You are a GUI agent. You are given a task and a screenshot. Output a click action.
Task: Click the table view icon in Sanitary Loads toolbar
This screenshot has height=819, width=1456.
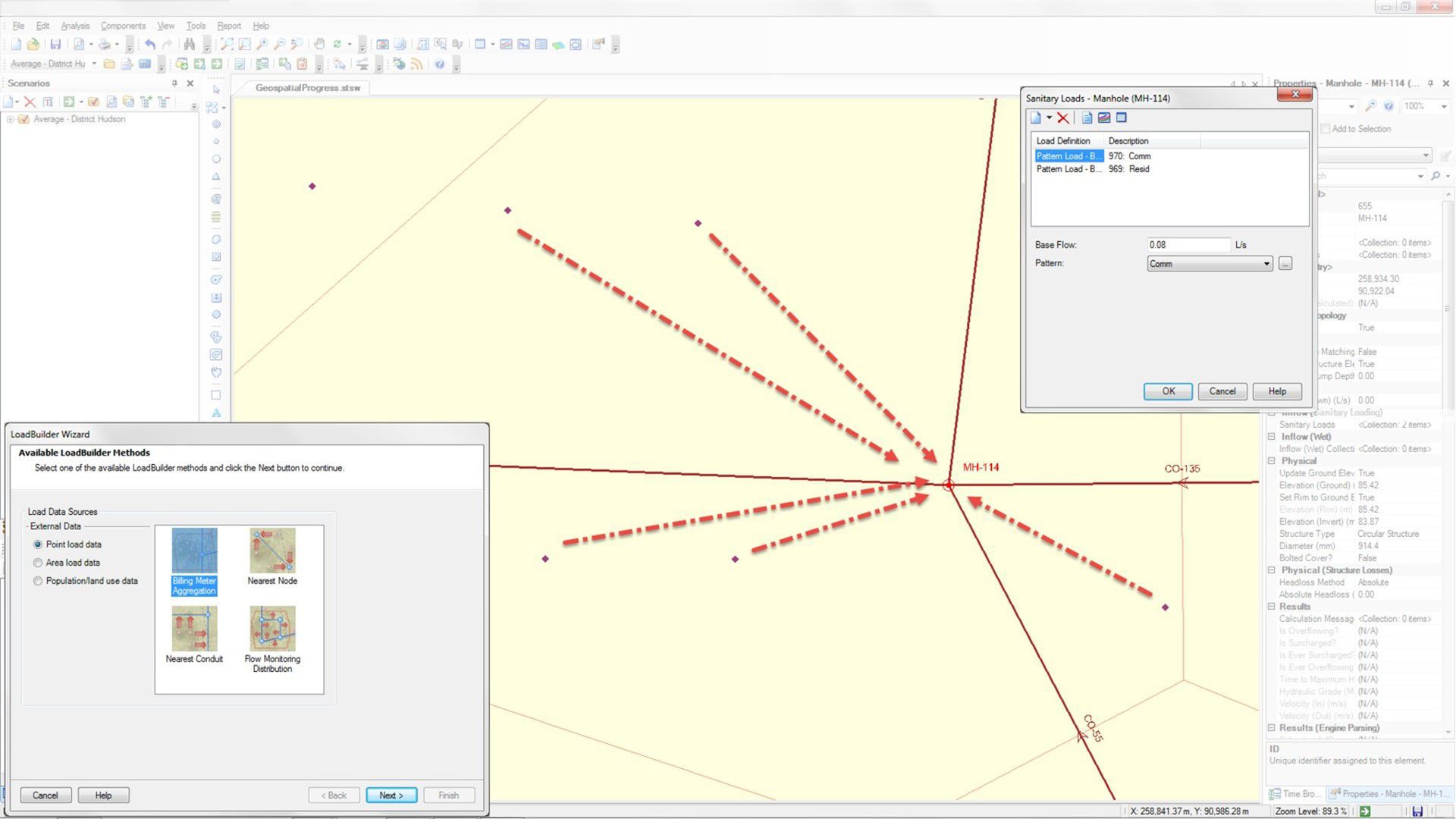pos(1121,118)
